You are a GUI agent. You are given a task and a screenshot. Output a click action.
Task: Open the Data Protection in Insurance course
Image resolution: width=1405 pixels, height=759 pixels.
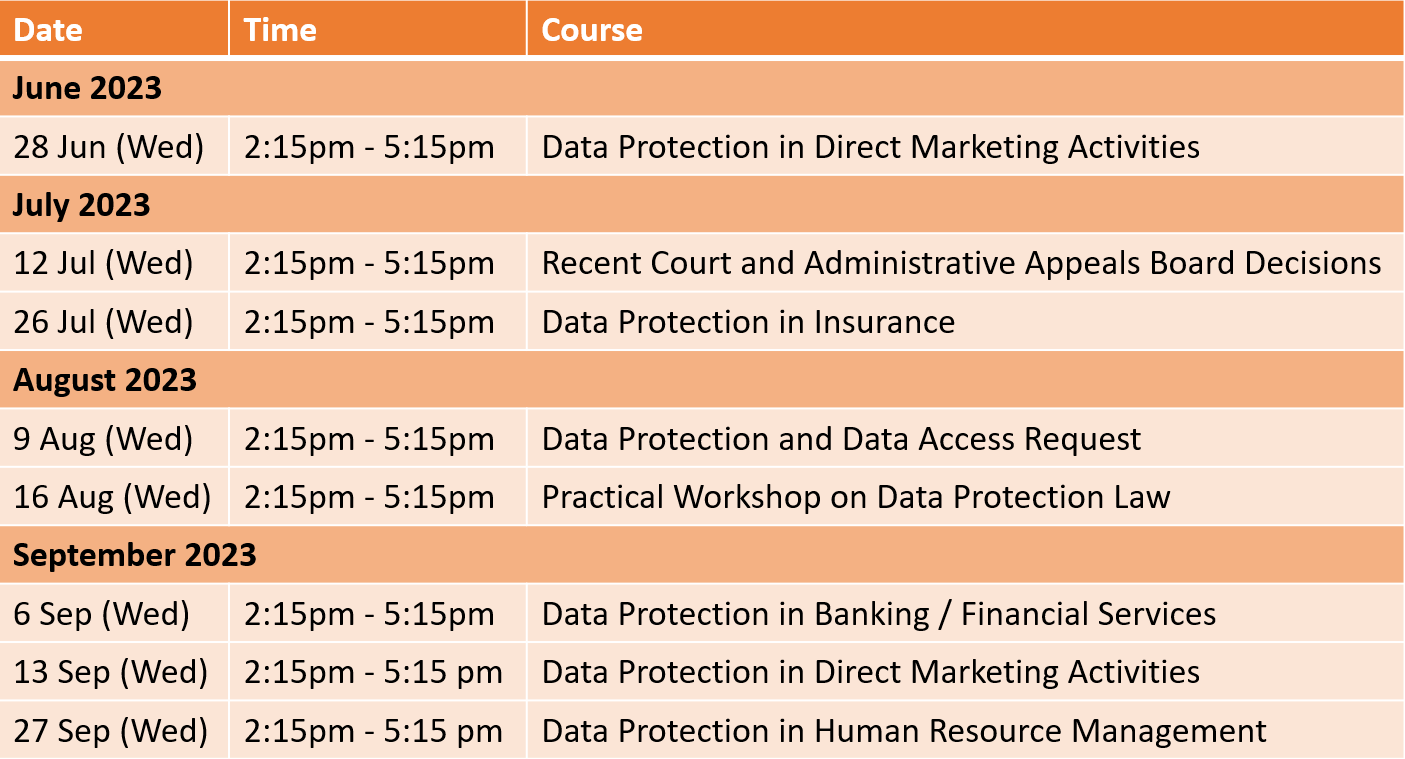[x=748, y=322]
